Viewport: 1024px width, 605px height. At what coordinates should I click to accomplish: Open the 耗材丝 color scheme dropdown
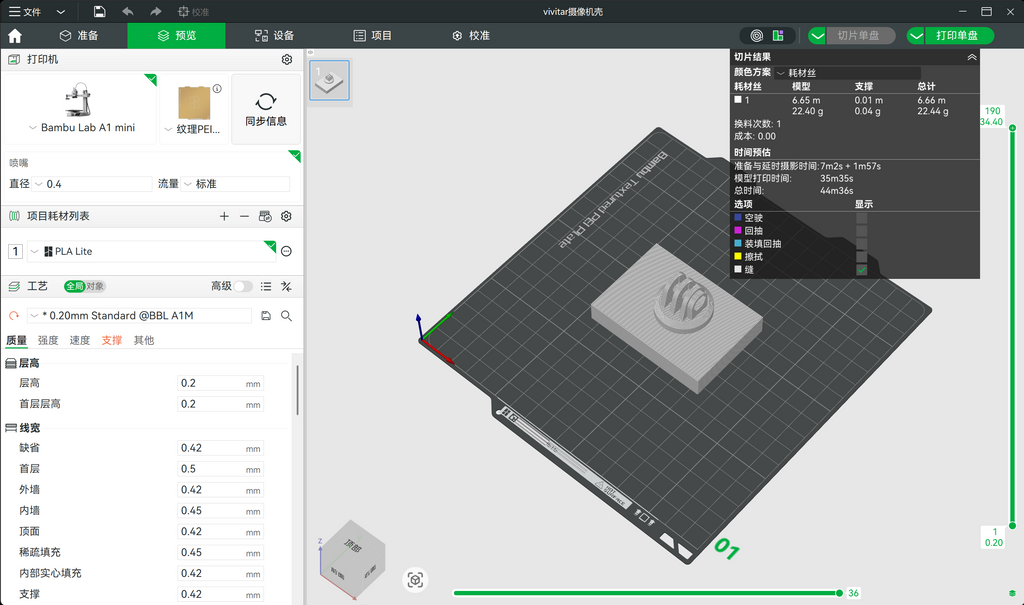pos(848,73)
